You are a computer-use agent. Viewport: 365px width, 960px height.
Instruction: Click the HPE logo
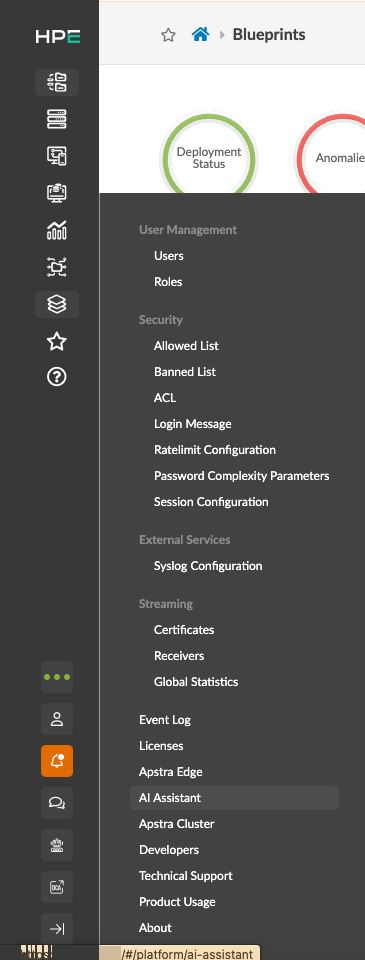tap(57, 37)
